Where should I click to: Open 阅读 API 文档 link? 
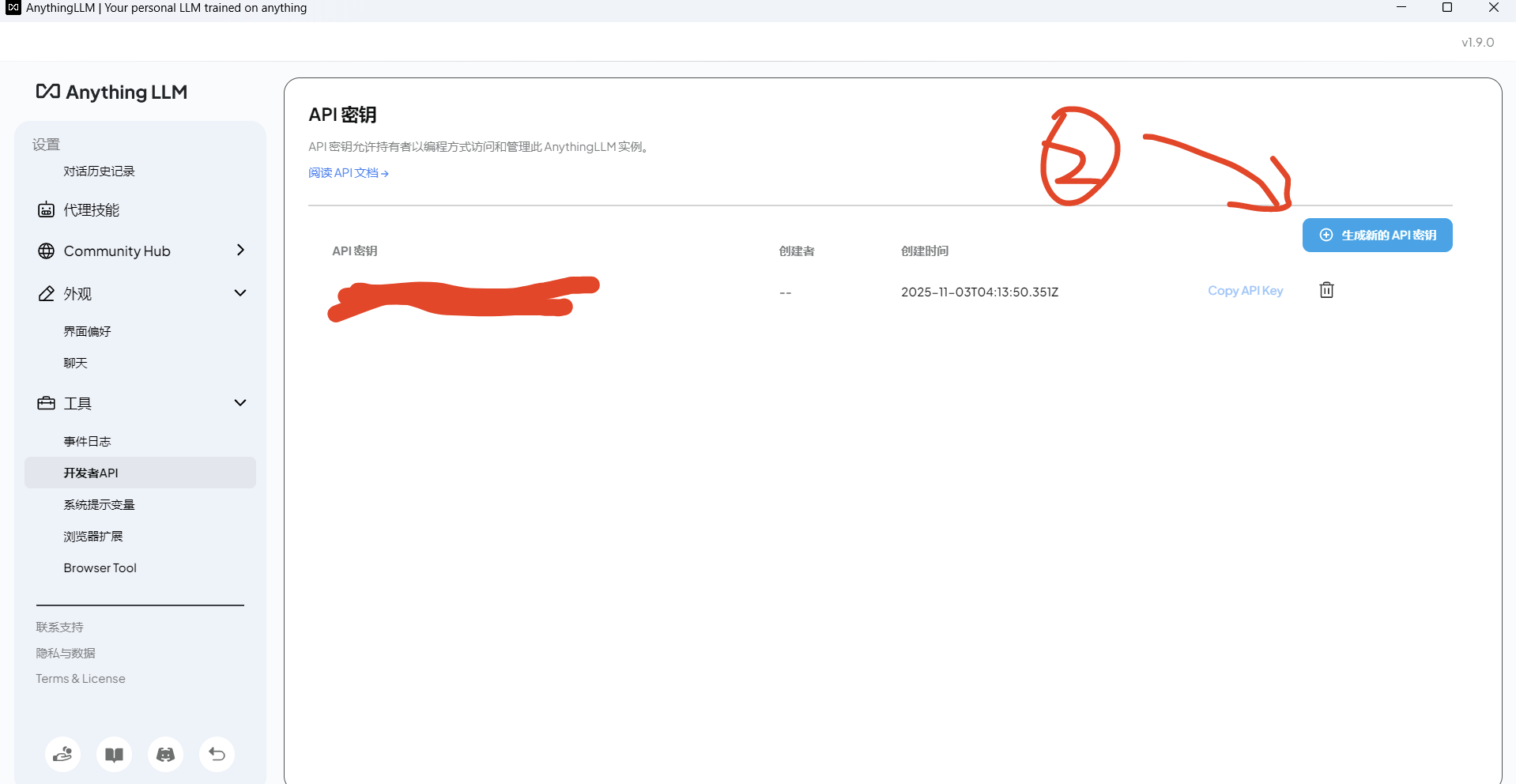tap(349, 172)
